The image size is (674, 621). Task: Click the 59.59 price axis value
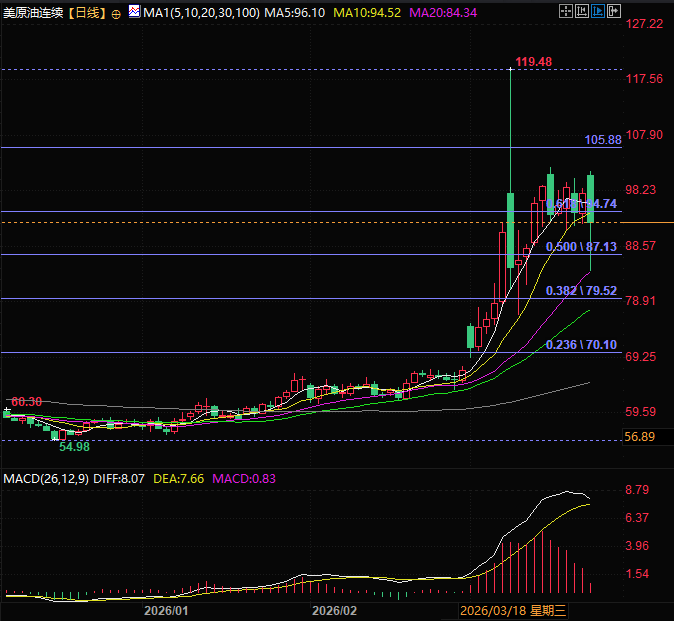pos(640,412)
